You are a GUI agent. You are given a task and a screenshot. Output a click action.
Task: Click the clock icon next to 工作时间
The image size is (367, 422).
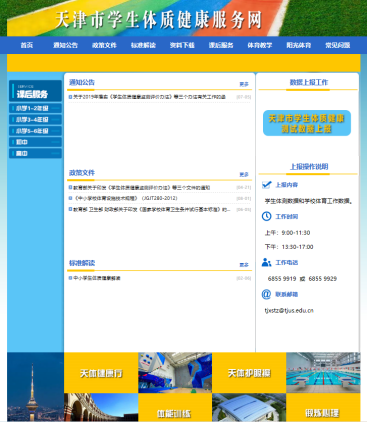point(266,216)
